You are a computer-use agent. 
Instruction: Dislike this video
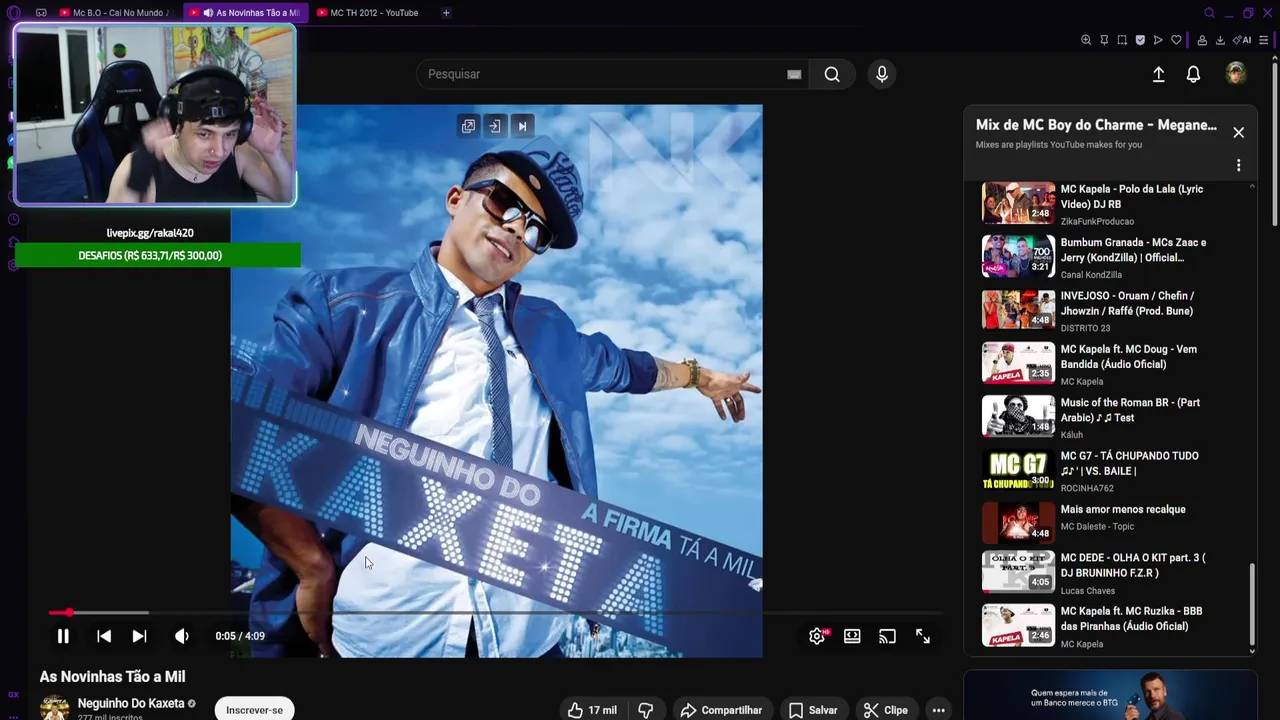pyautogui.click(x=646, y=710)
